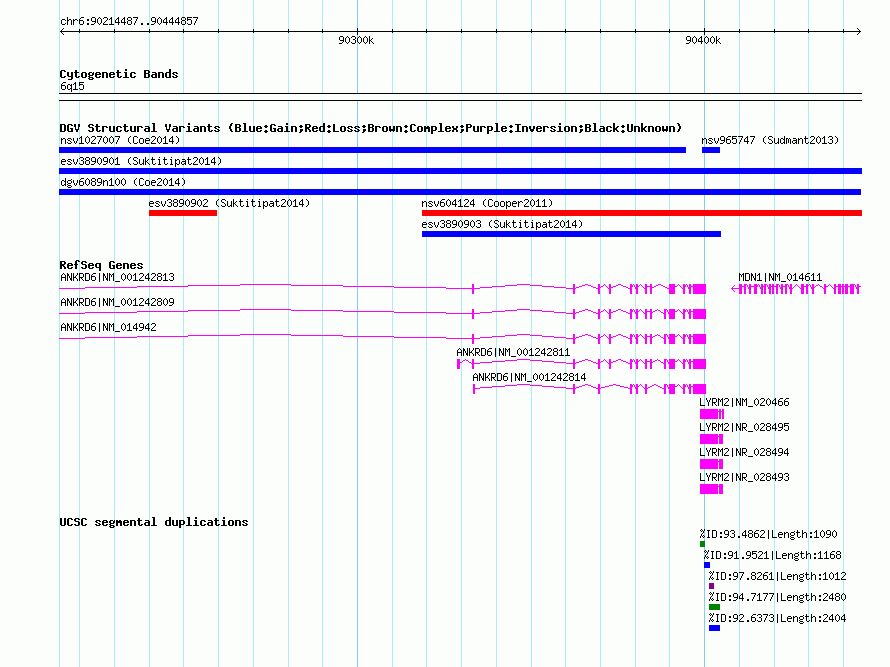Image resolution: width=890 pixels, height=667 pixels.
Task: Click the LYRM2|NR_028493 label
Action: tap(744, 477)
